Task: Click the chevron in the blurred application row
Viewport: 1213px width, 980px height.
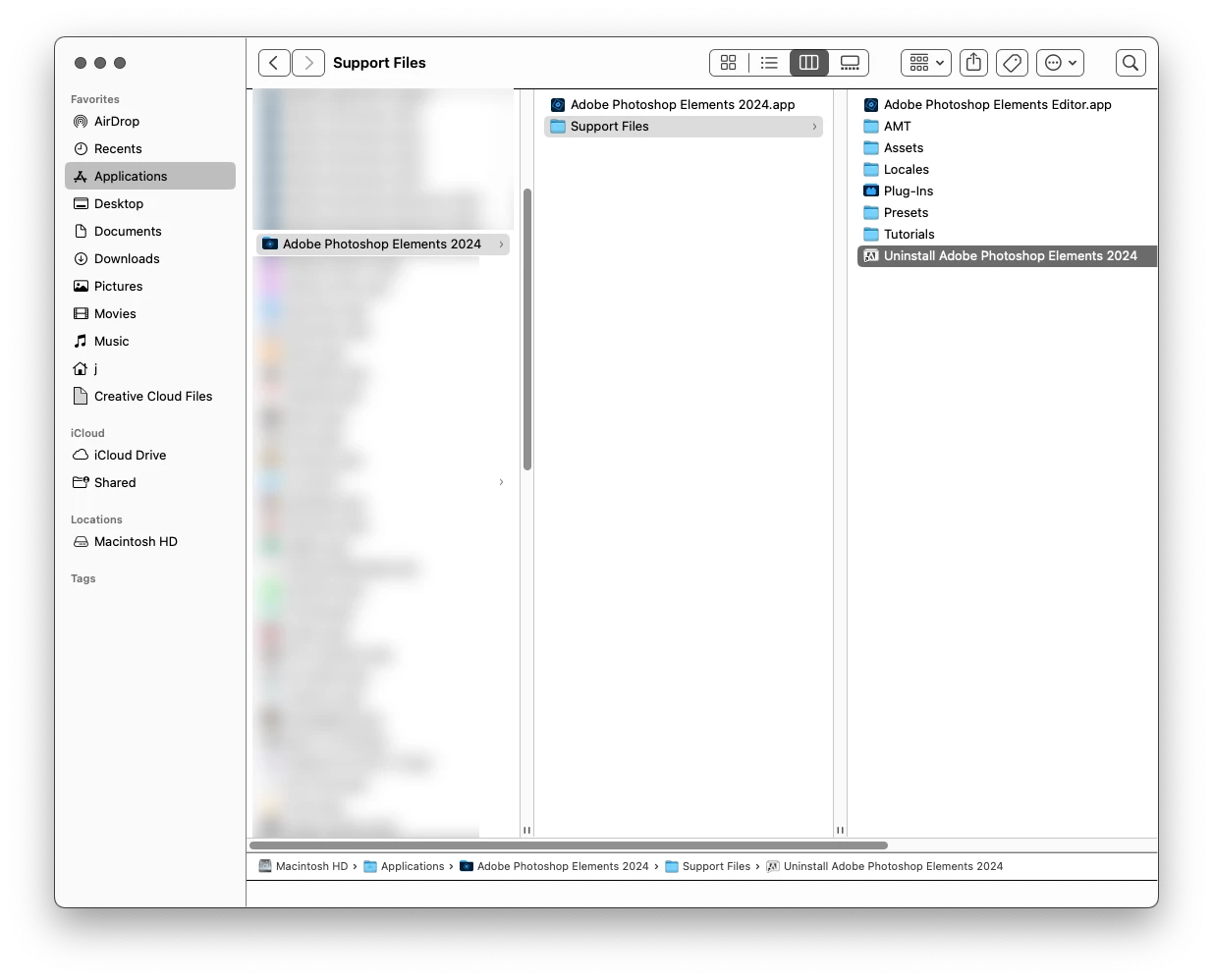Action: [501, 482]
